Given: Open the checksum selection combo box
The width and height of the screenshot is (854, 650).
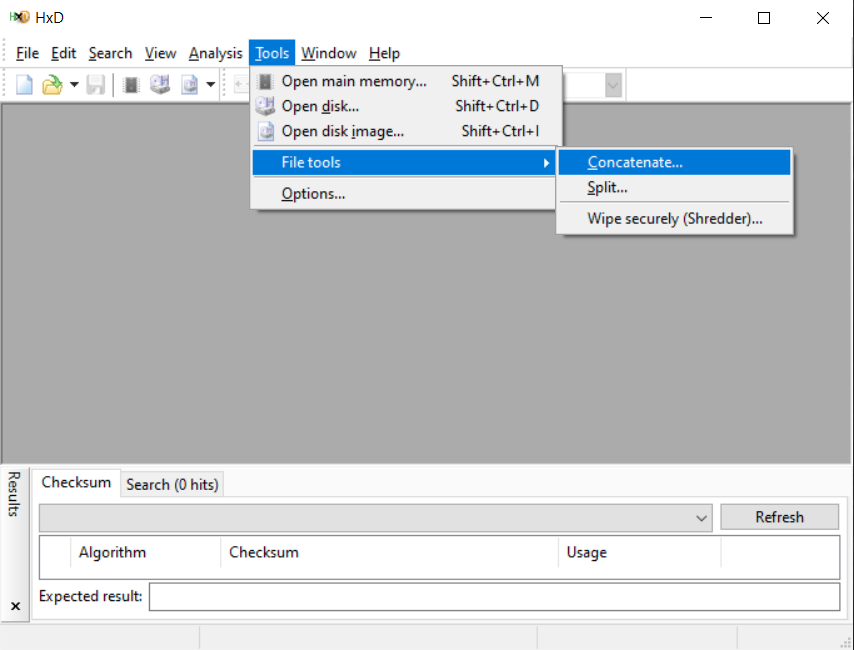Looking at the screenshot, I should click(x=375, y=517).
